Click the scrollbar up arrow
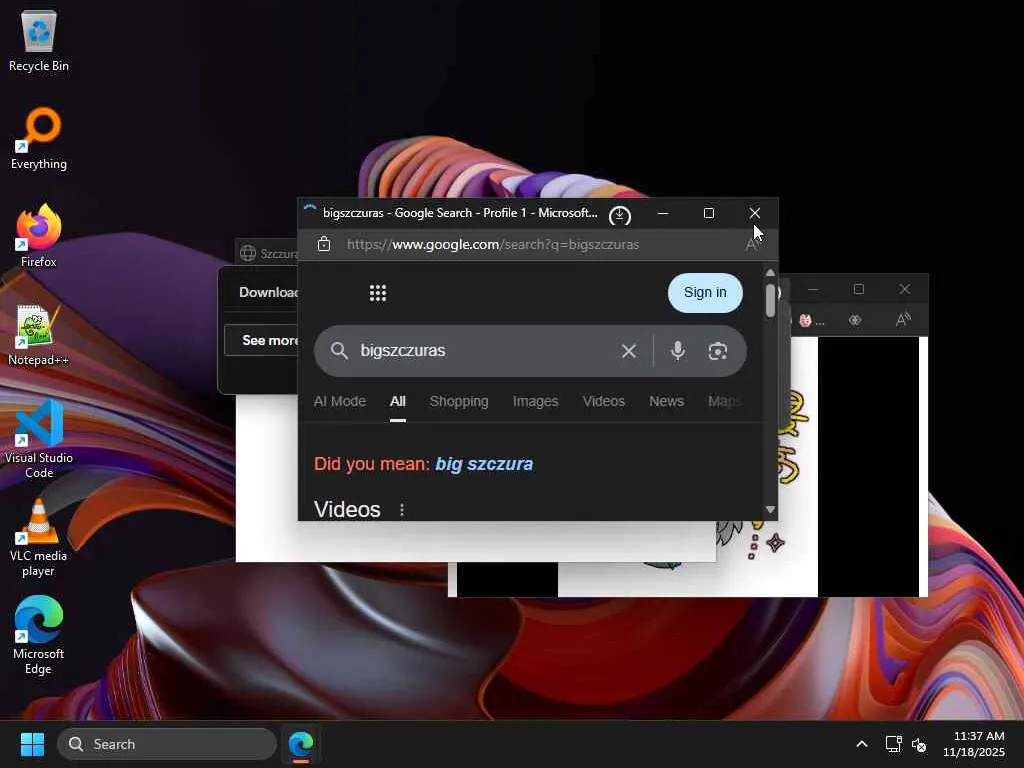The height and width of the screenshot is (768, 1024). tap(771, 272)
